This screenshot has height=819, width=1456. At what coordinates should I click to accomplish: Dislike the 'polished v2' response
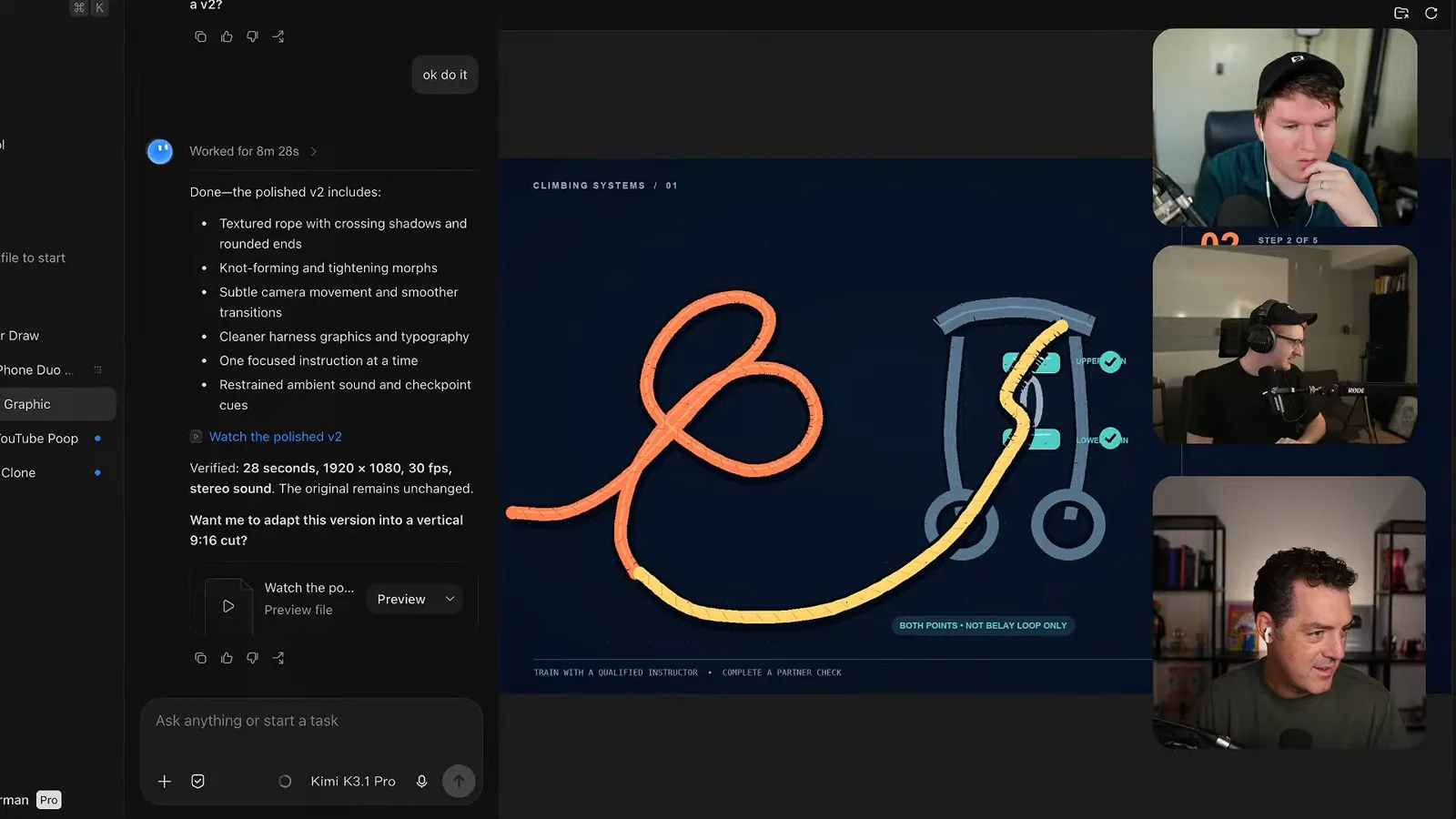pos(252,658)
